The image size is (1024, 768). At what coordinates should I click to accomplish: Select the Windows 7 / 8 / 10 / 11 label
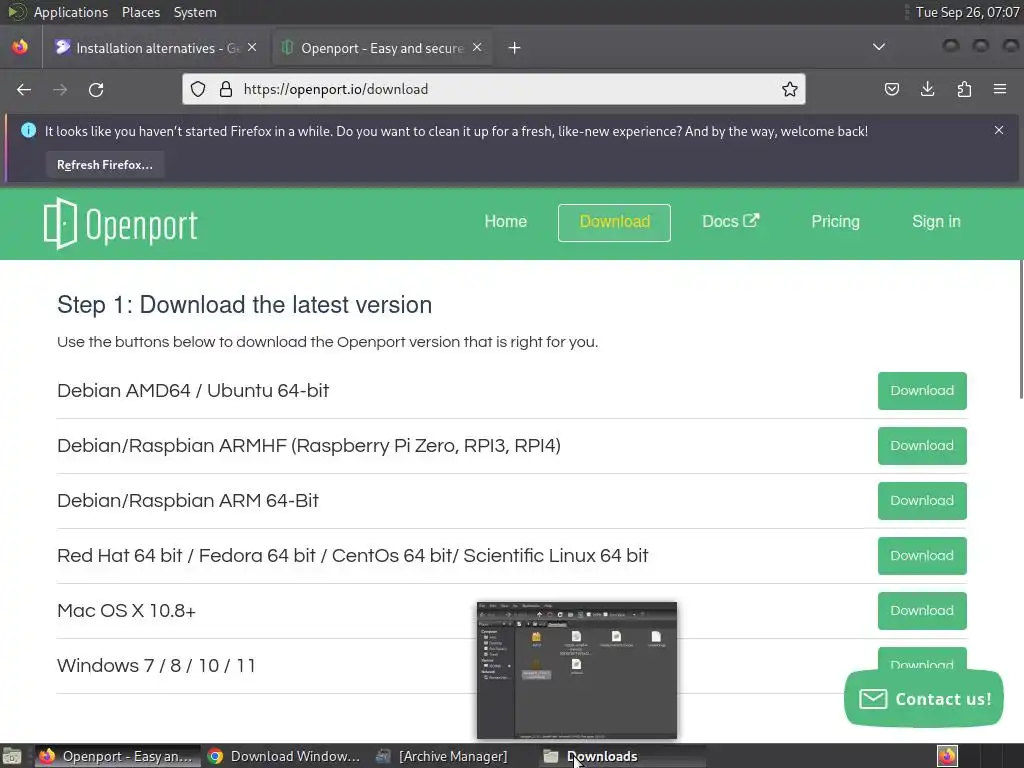tap(156, 666)
